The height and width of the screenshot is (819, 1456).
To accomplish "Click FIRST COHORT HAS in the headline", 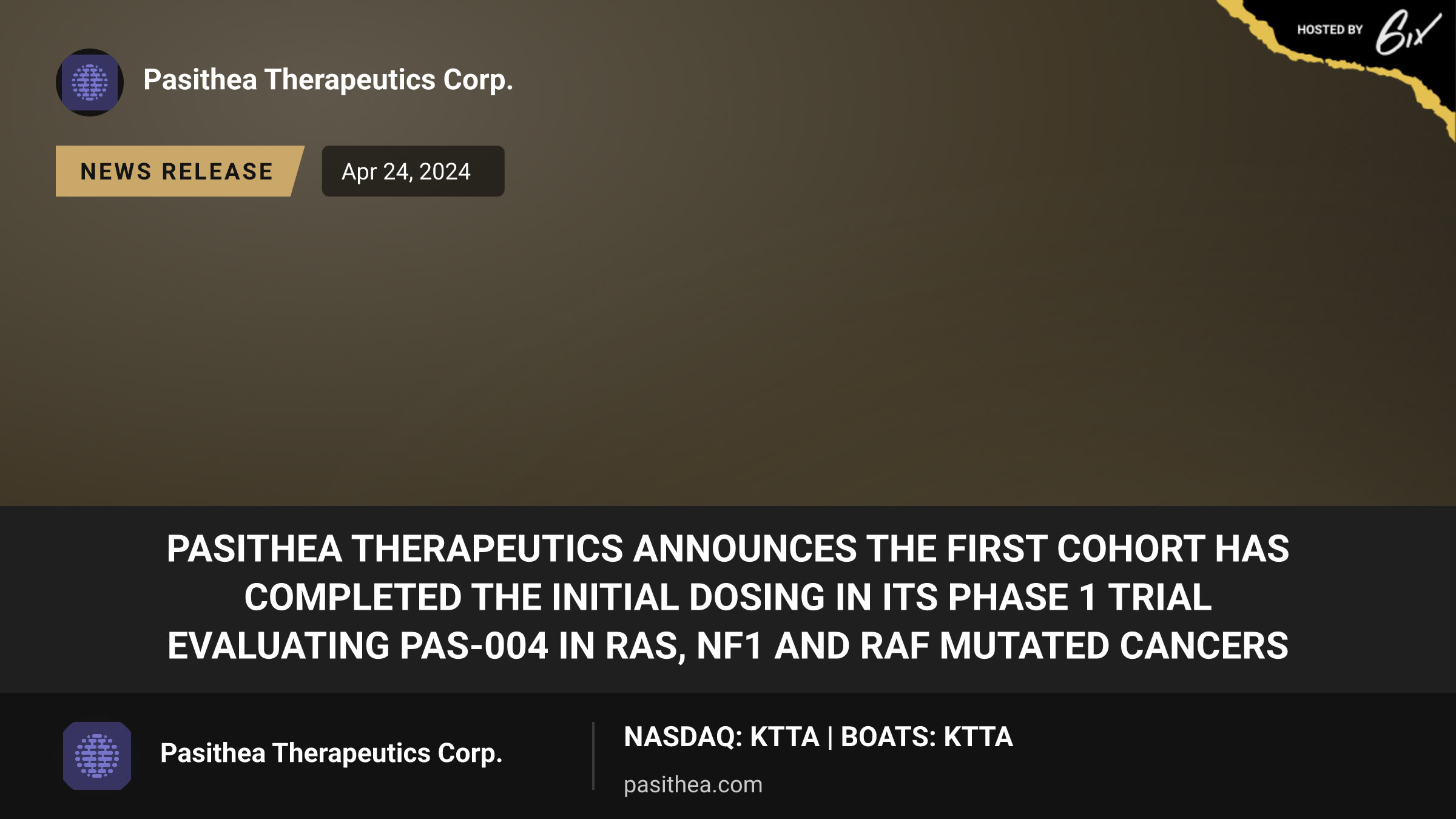I will pos(1118,548).
